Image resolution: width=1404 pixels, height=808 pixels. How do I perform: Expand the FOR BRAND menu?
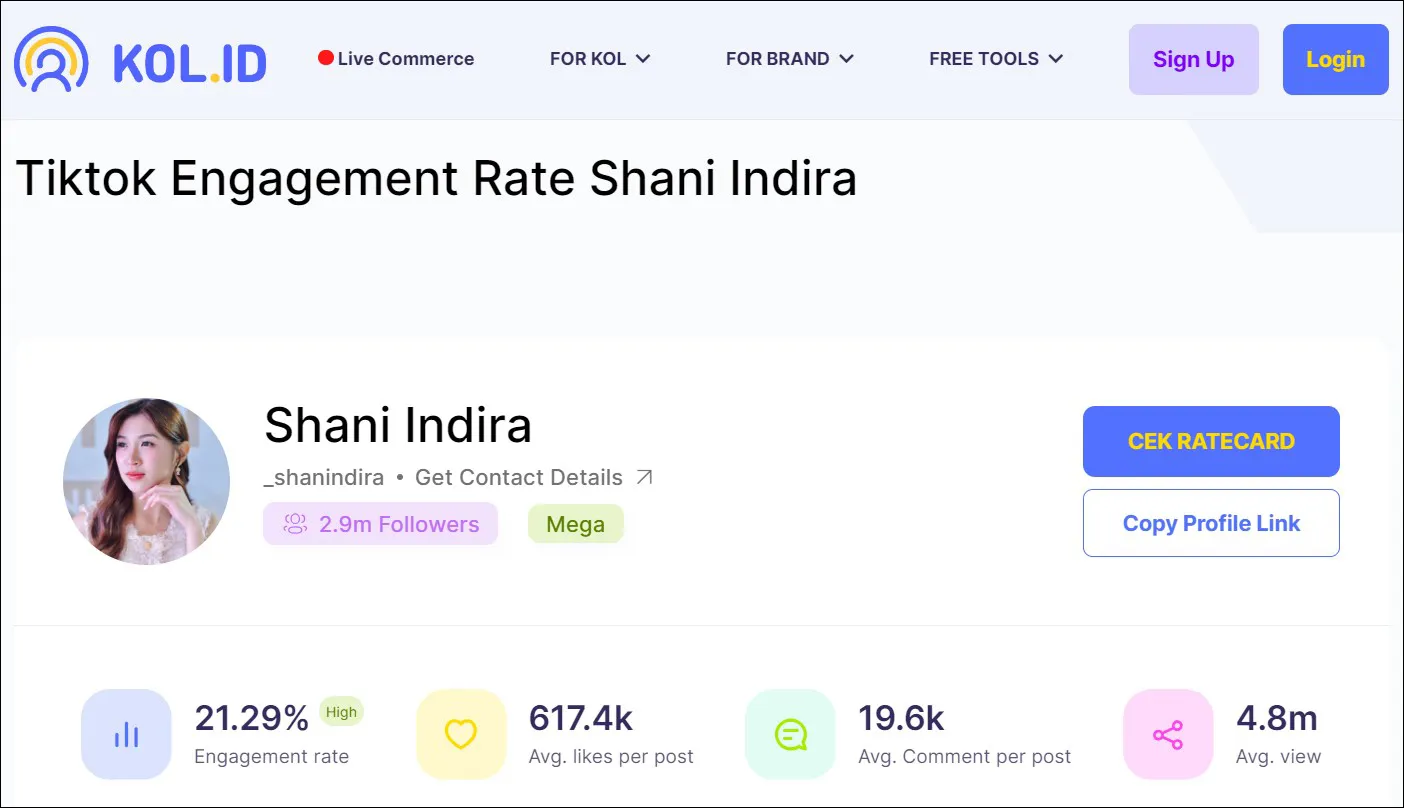click(790, 59)
